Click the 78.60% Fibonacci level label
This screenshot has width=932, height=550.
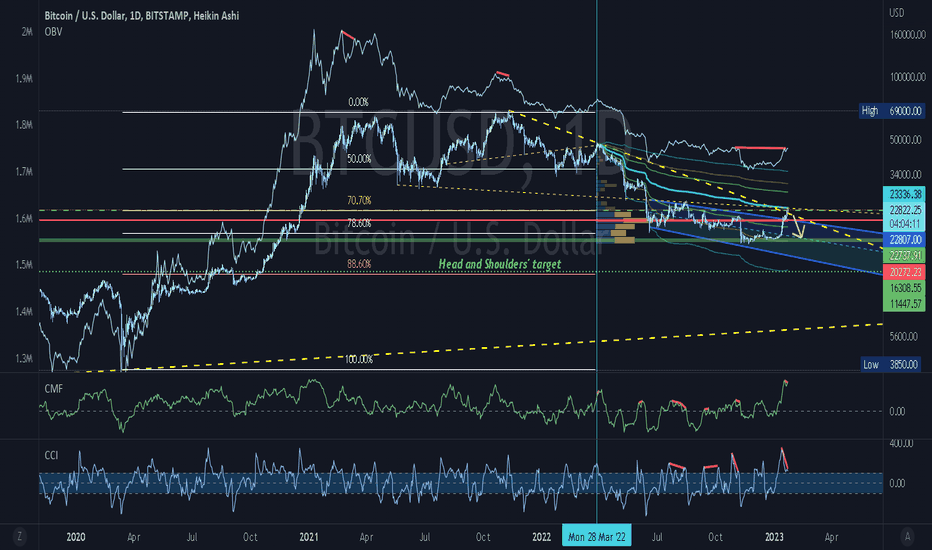(359, 224)
